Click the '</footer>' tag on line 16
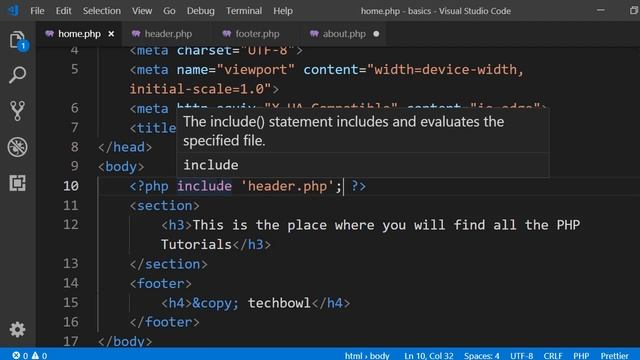The height and width of the screenshot is (360, 640). click(x=164, y=322)
